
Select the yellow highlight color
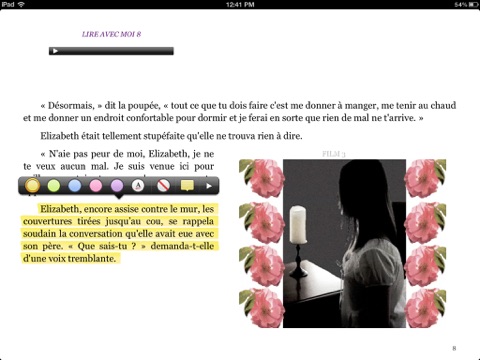point(32,186)
